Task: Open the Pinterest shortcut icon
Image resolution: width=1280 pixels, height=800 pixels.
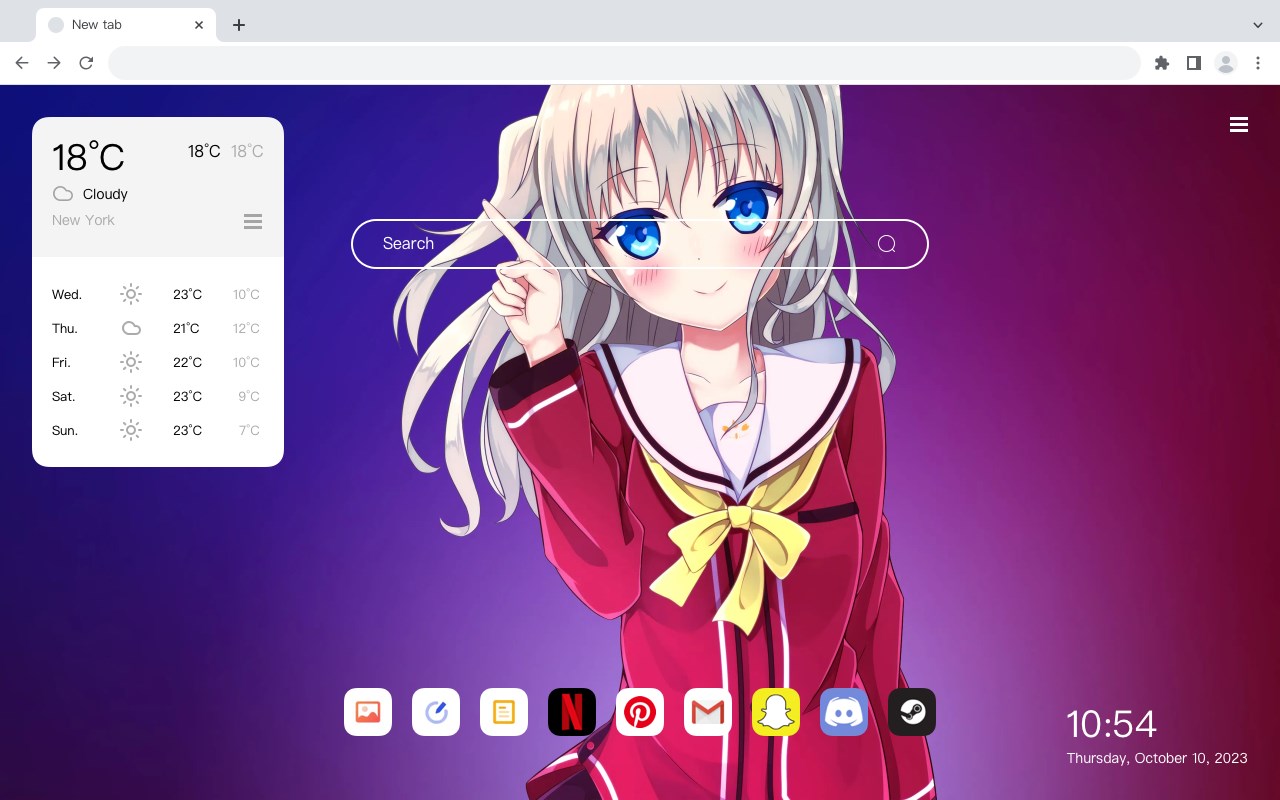Action: point(640,712)
